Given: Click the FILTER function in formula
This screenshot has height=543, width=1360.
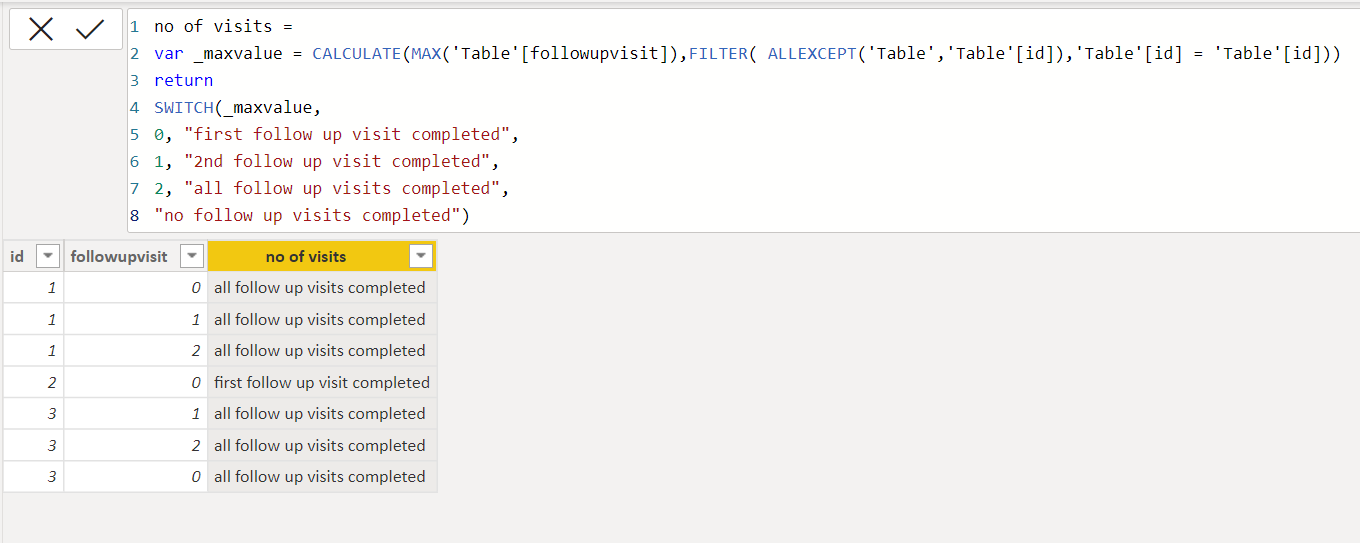Looking at the screenshot, I should coord(718,53).
